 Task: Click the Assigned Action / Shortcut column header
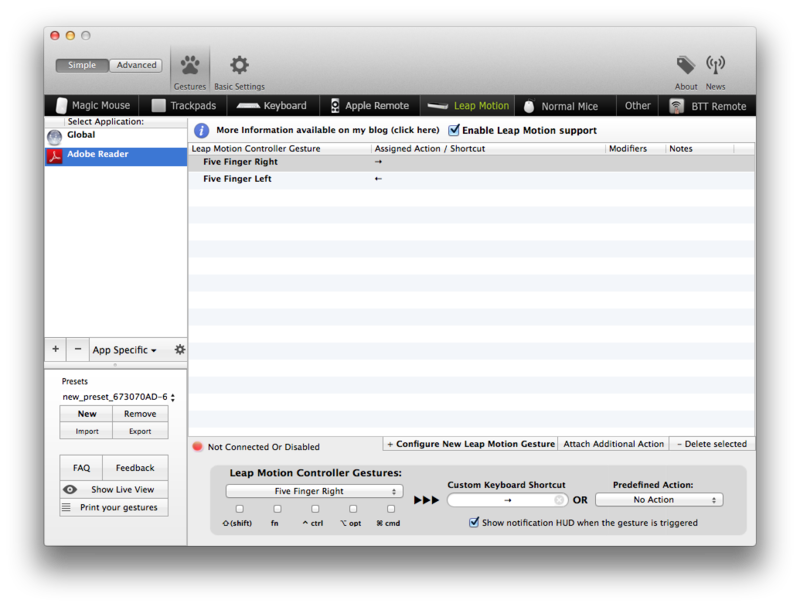[488, 148]
